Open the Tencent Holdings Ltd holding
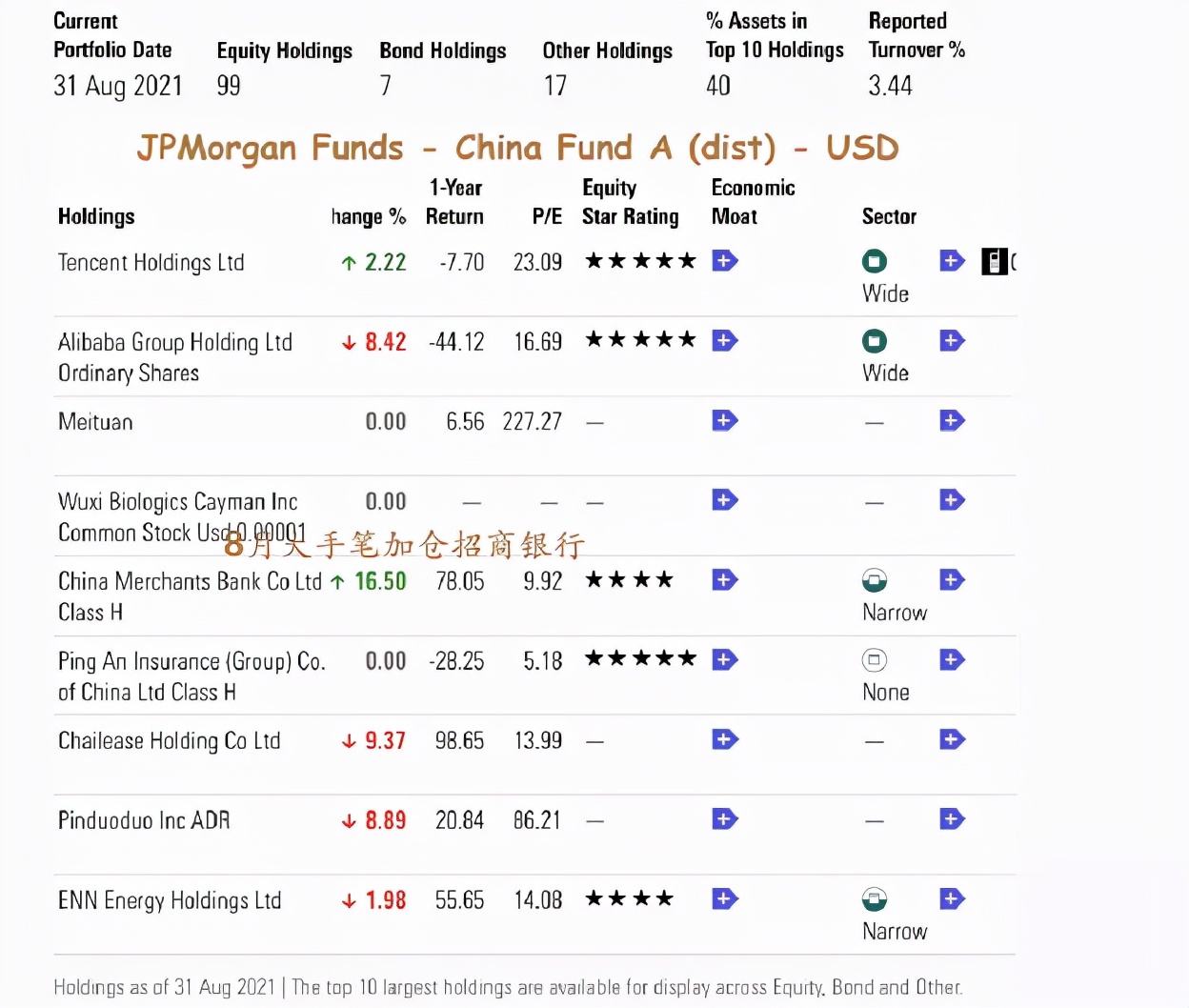The image size is (1189, 1008). [x=151, y=263]
